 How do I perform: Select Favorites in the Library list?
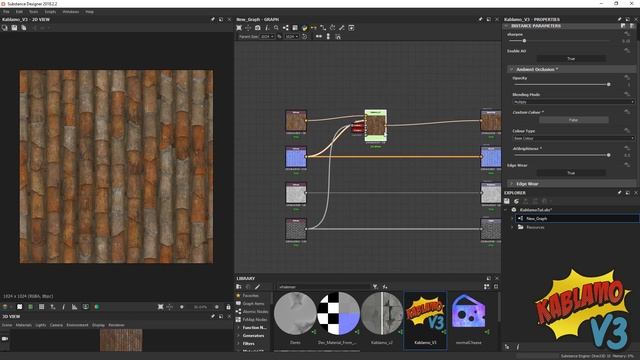[251, 296]
